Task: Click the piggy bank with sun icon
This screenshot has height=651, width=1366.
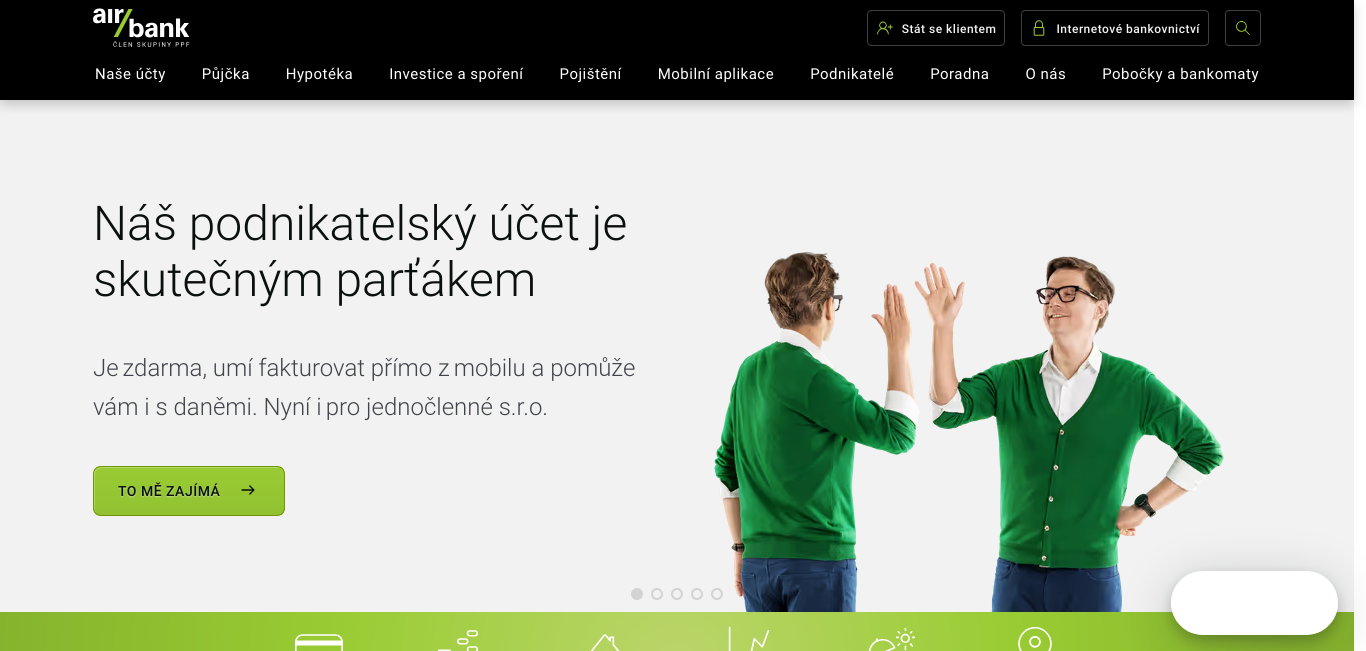Action: [x=892, y=639]
